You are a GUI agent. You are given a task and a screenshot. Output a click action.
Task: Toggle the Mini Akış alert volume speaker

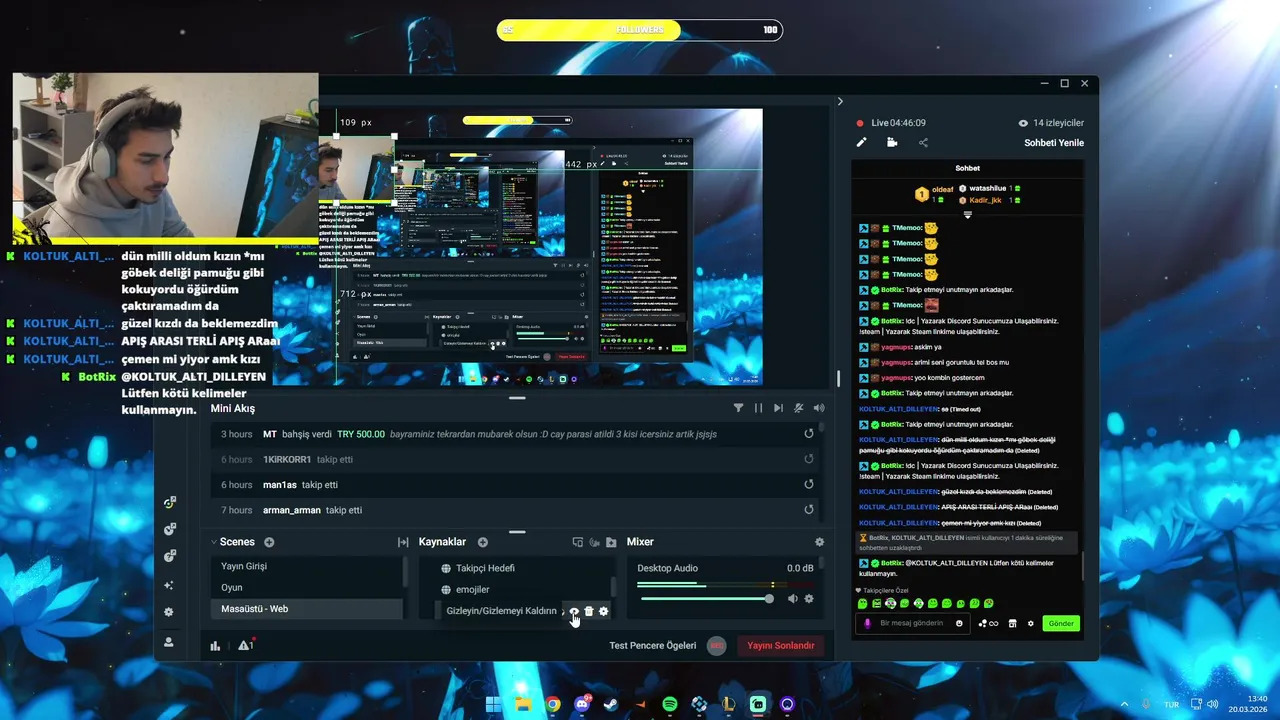(x=819, y=408)
